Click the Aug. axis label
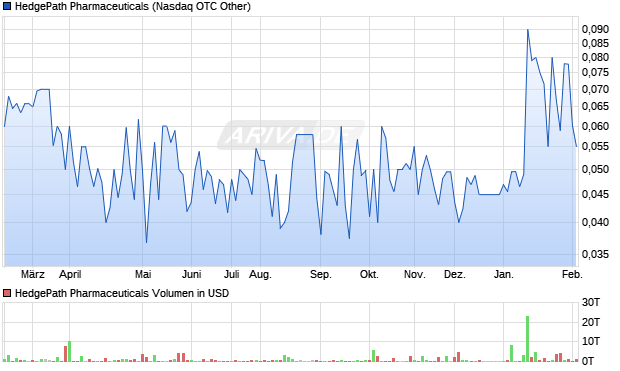 point(260,275)
